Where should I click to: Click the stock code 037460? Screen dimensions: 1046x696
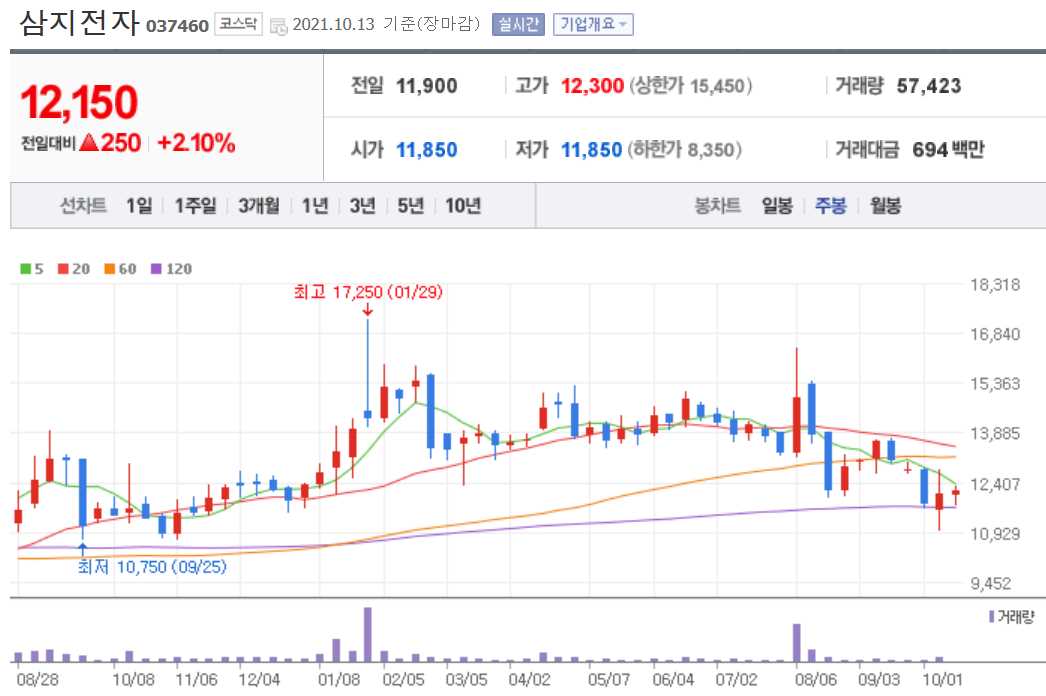tap(177, 26)
